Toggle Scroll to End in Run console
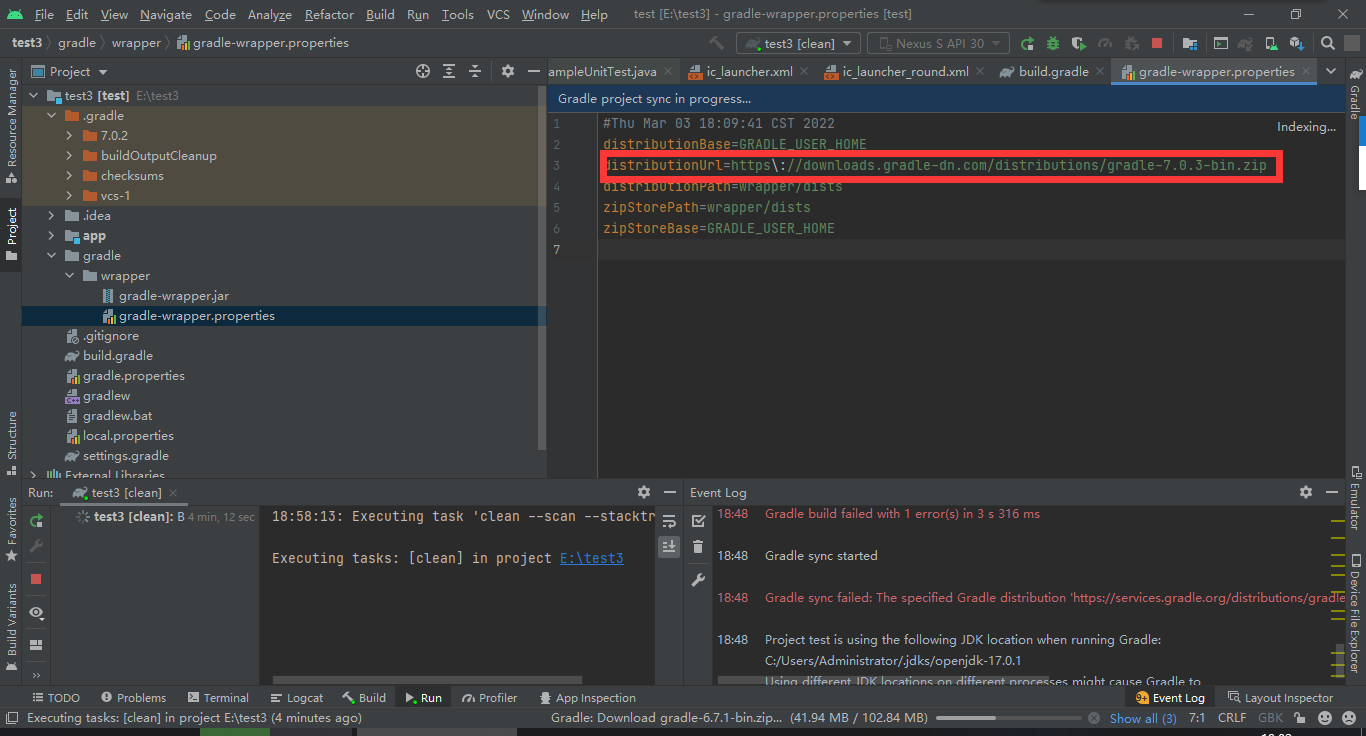 tap(669, 547)
